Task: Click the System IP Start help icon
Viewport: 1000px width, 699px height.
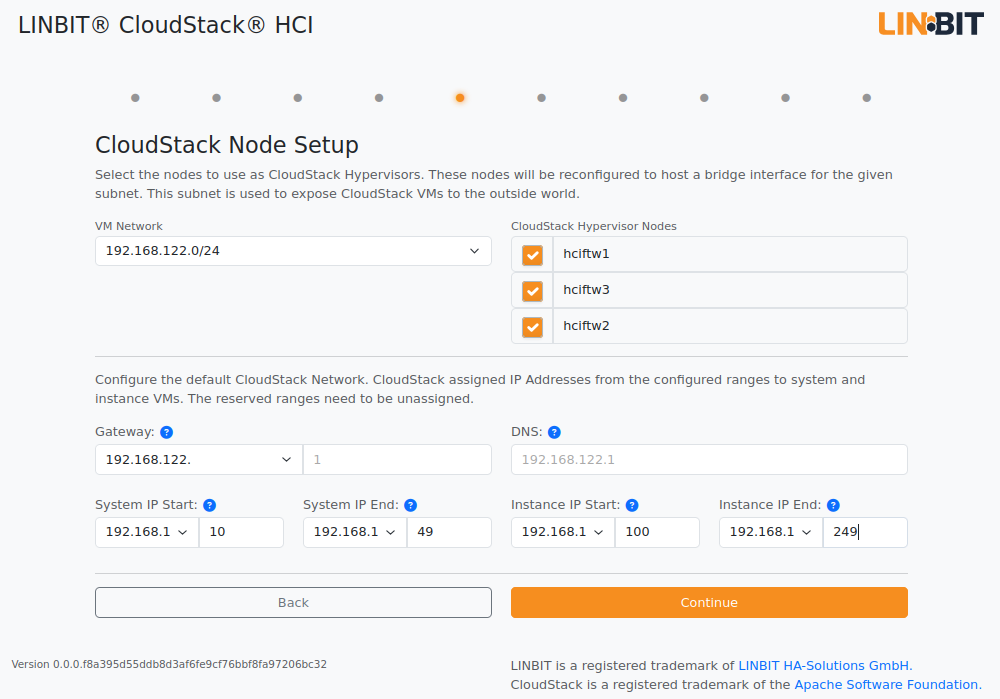Action: coord(209,505)
